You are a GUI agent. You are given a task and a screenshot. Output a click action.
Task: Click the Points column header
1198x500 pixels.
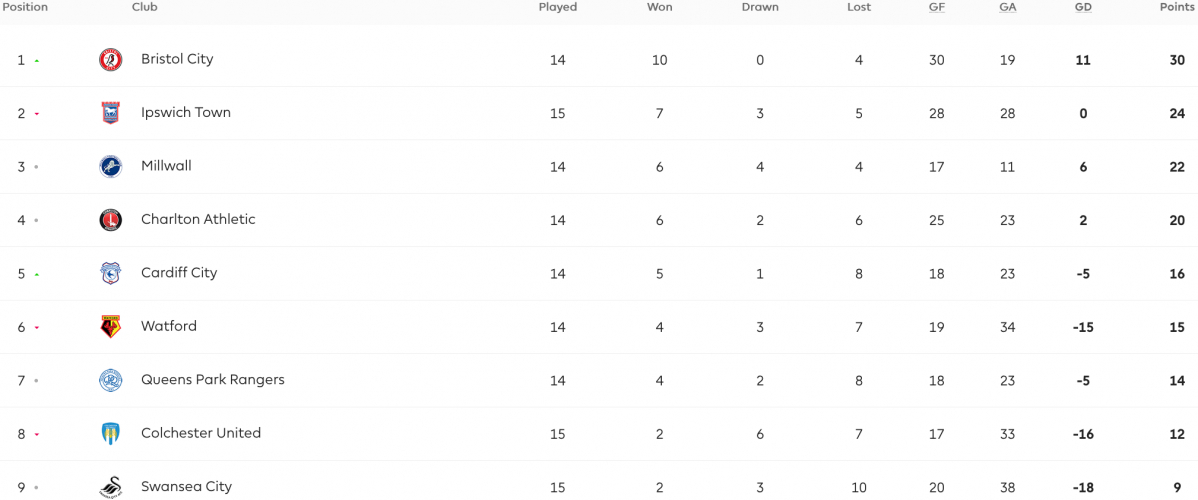click(x=1177, y=8)
